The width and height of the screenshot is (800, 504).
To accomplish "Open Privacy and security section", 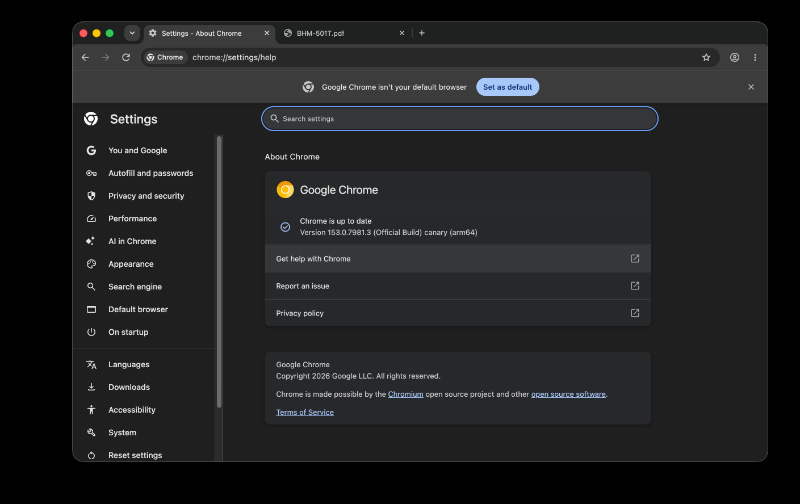I will (144, 196).
